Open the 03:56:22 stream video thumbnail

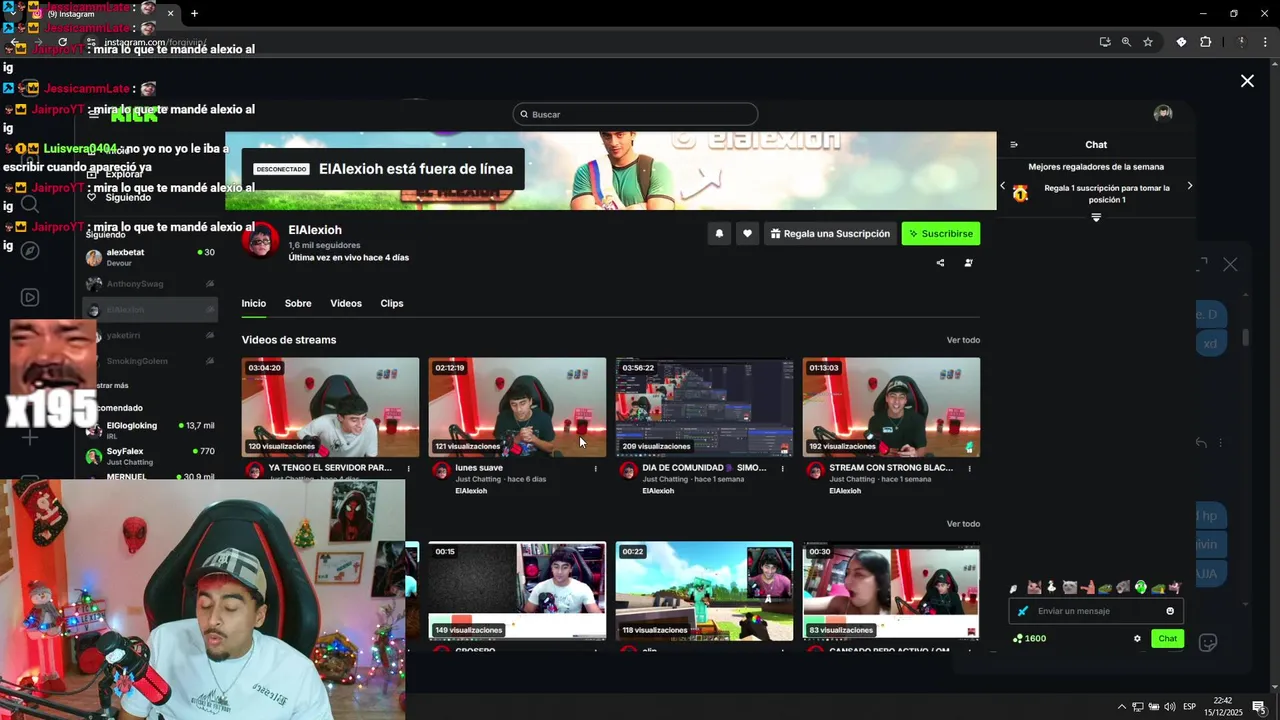point(704,407)
